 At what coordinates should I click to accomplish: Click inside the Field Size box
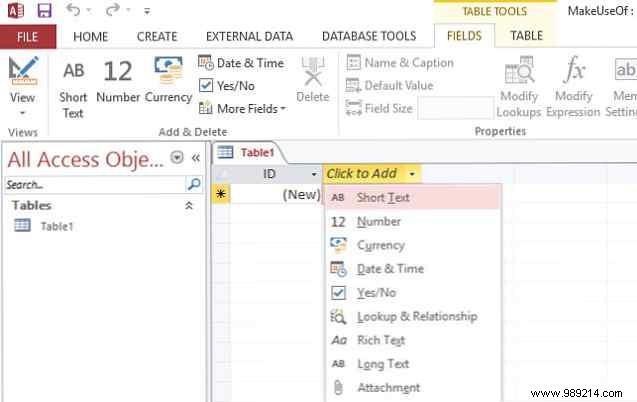pyautogui.click(x=456, y=108)
